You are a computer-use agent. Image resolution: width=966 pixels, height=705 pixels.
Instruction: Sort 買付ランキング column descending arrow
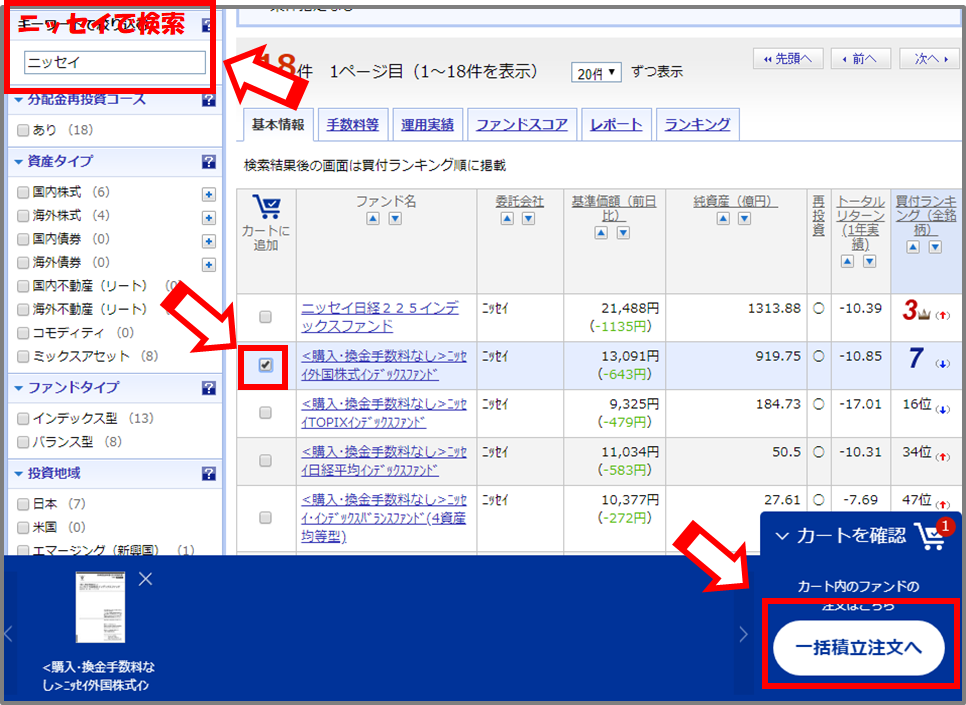935,247
